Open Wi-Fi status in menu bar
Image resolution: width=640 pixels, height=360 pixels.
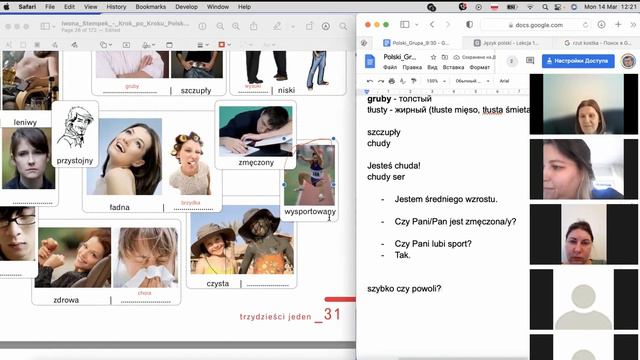(531, 7)
